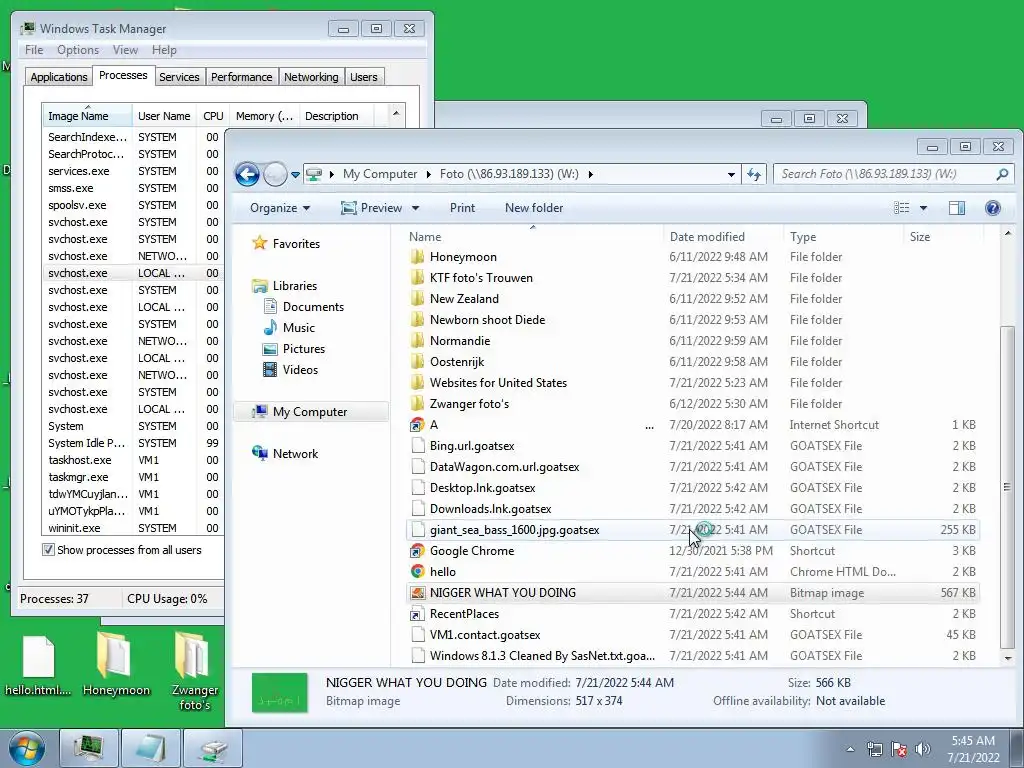
Task: Open the address bar history dropdown
Action: point(731,174)
